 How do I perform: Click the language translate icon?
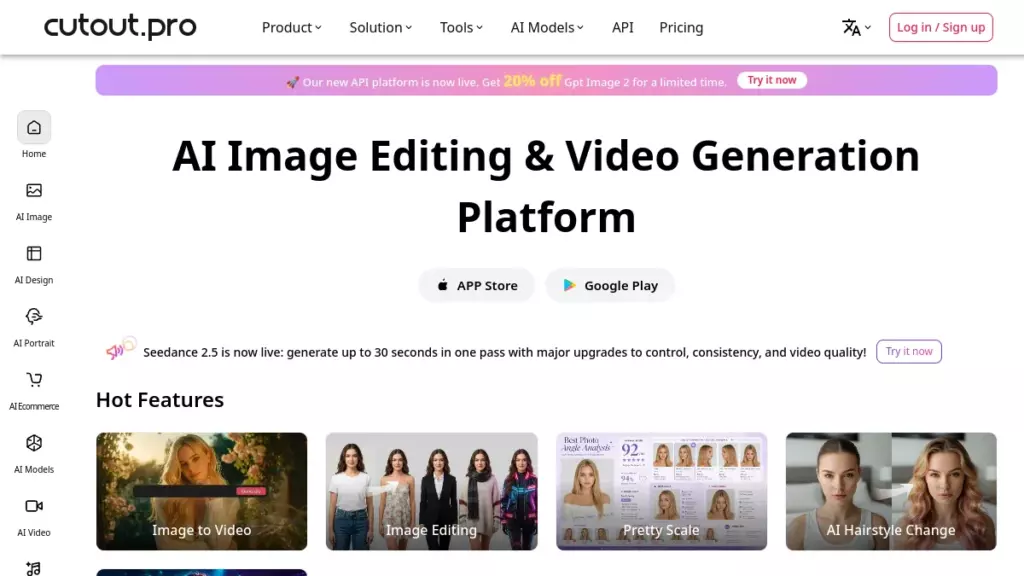851,27
